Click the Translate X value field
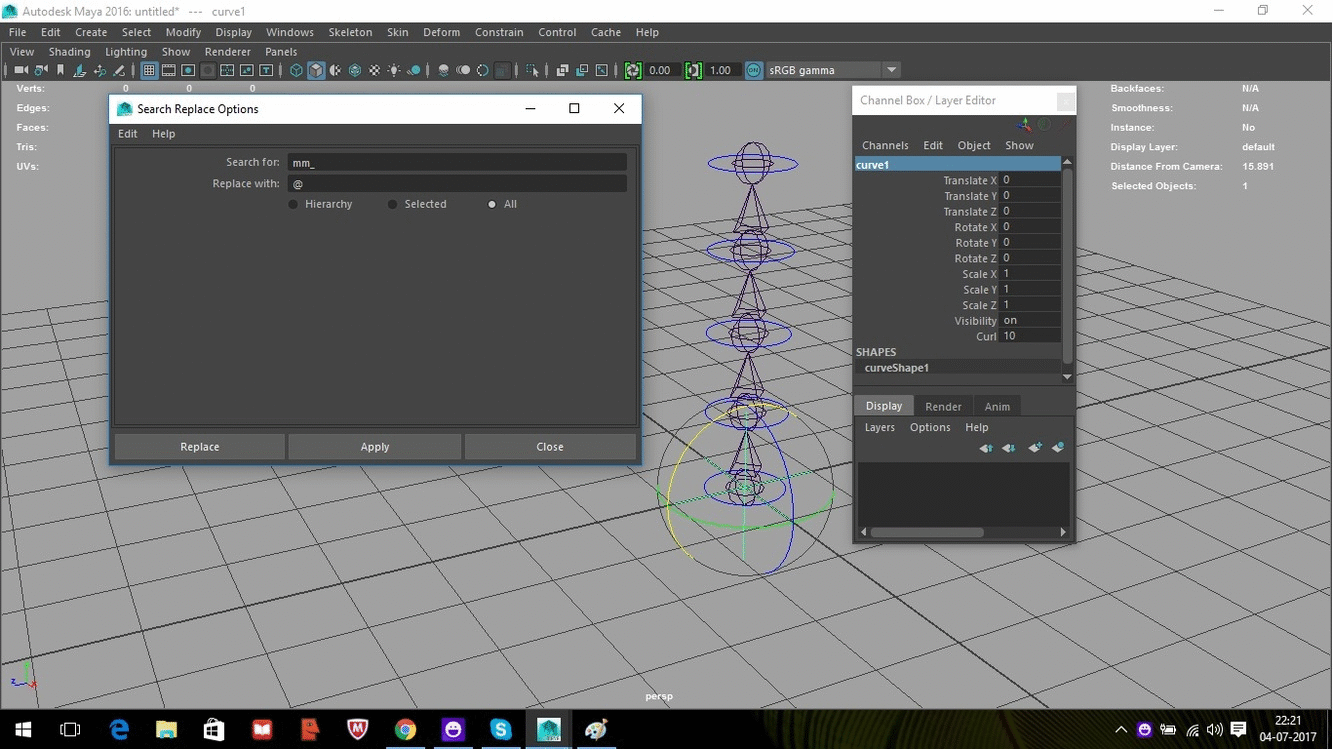Image resolution: width=1333 pixels, height=749 pixels. coord(1030,181)
